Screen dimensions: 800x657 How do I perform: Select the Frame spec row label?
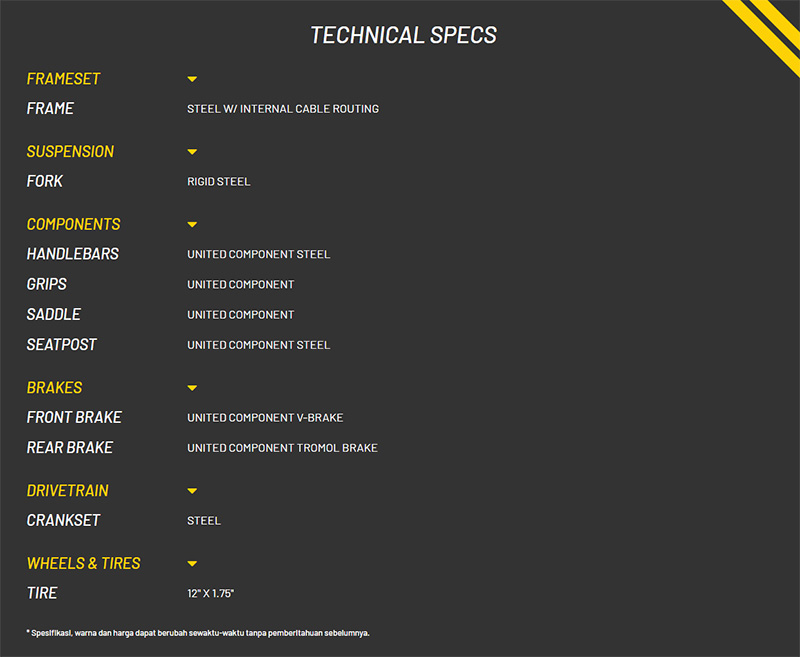pyautogui.click(x=50, y=109)
